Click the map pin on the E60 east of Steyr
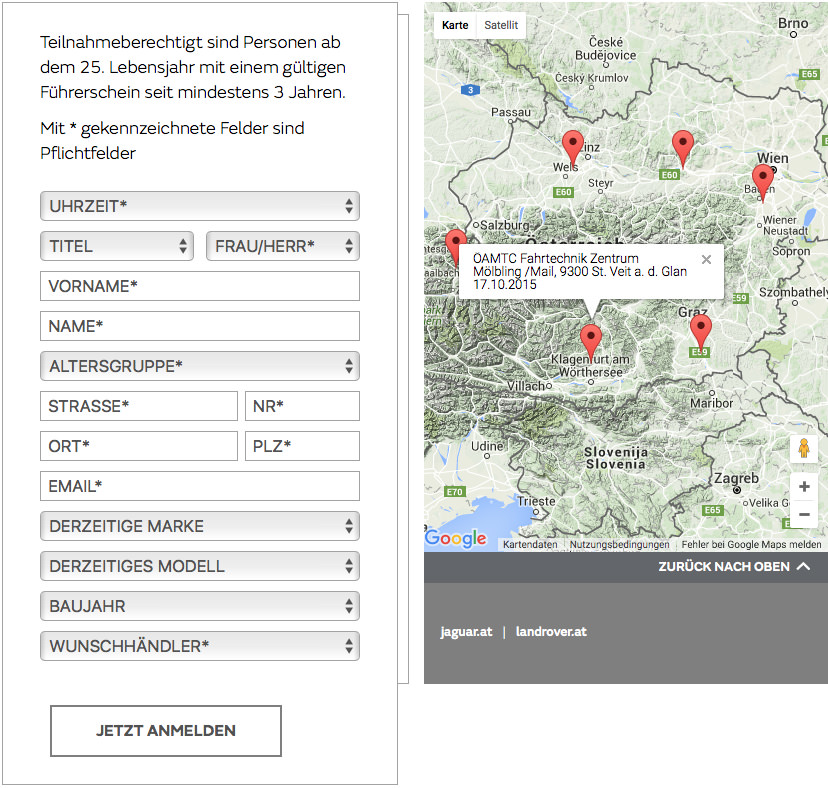The height and width of the screenshot is (788, 828). tap(682, 148)
